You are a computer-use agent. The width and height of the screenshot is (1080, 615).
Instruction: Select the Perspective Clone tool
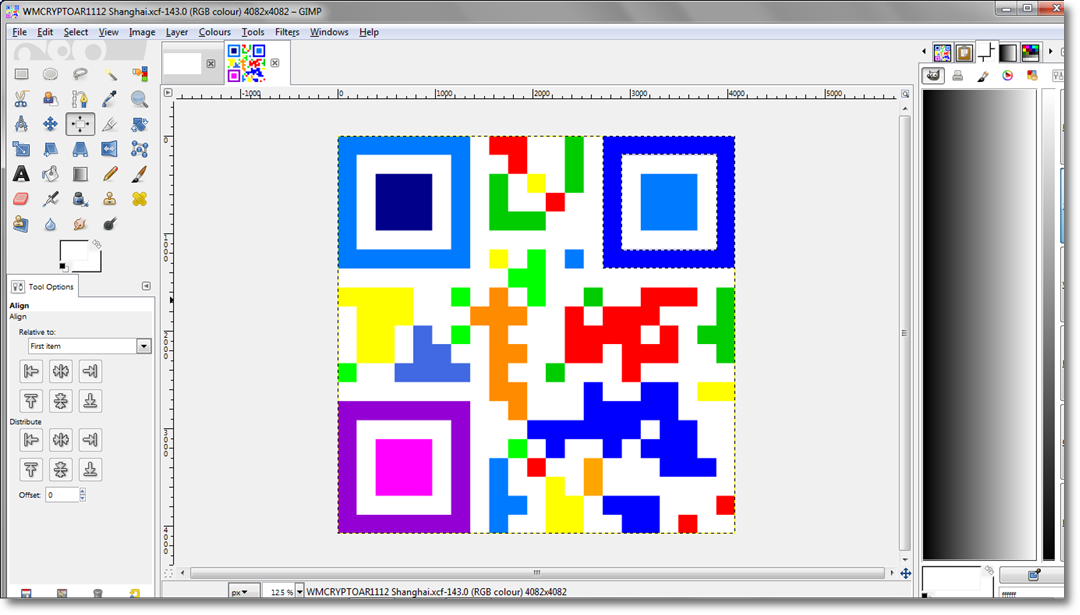coord(21,224)
